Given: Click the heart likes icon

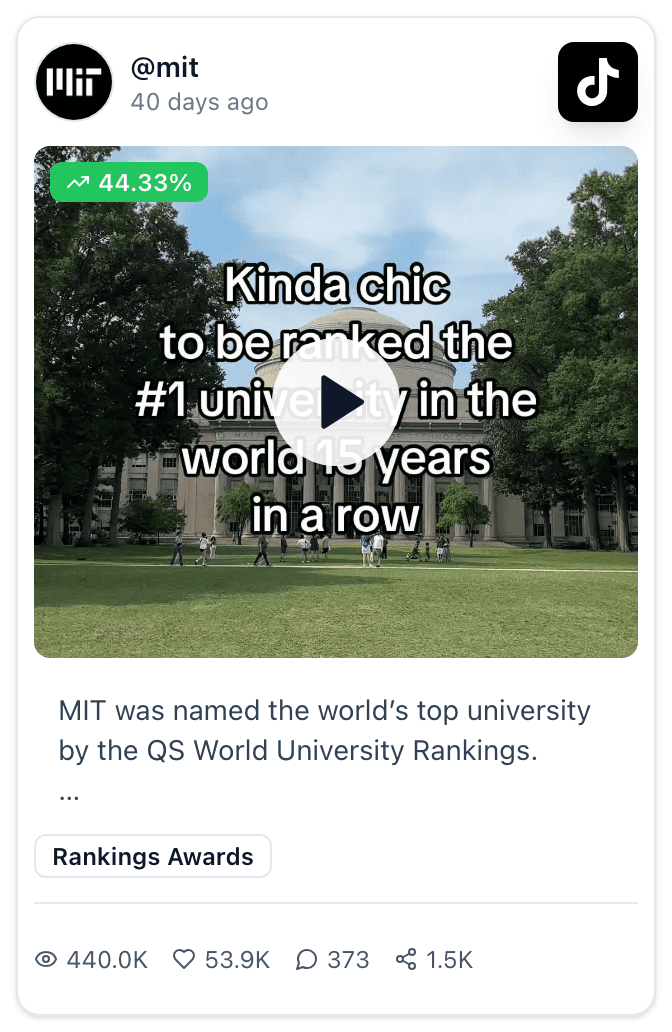Looking at the screenshot, I should coord(184,960).
